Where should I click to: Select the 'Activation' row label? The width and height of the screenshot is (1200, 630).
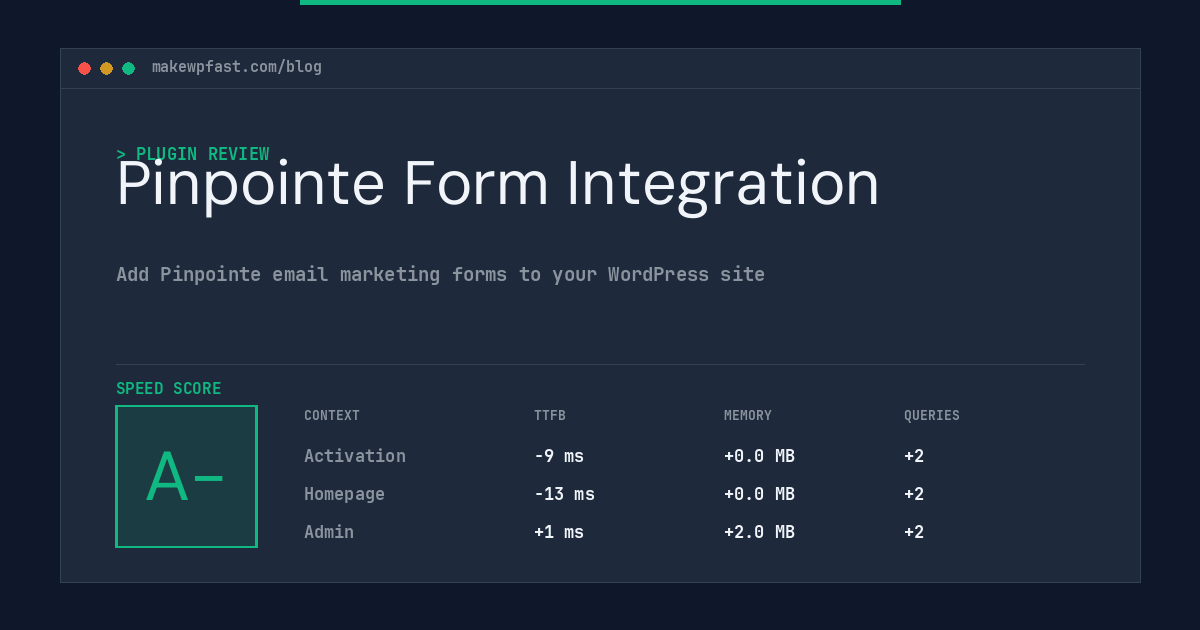click(x=355, y=456)
